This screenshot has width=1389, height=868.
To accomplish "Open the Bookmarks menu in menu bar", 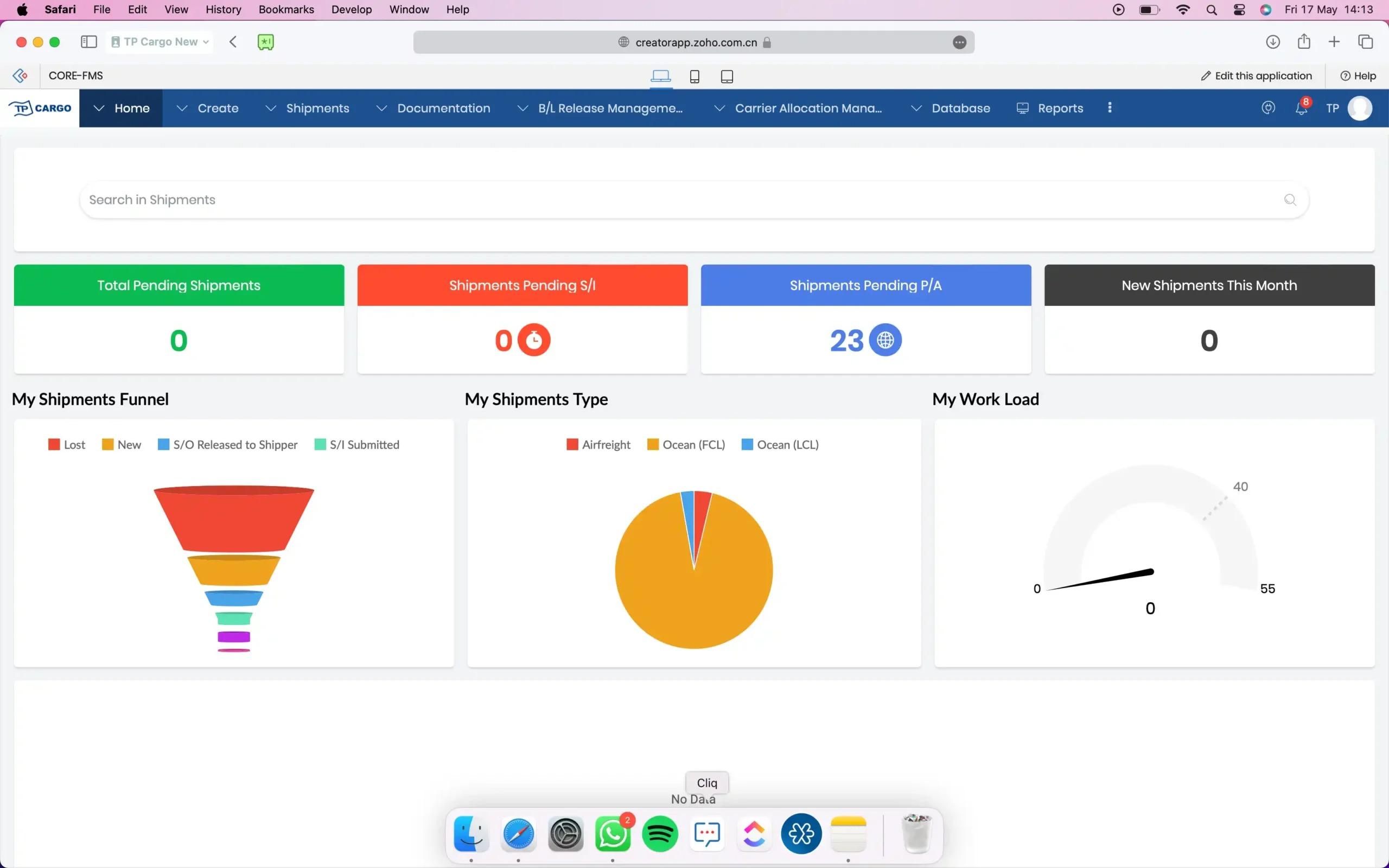I will coord(286,9).
